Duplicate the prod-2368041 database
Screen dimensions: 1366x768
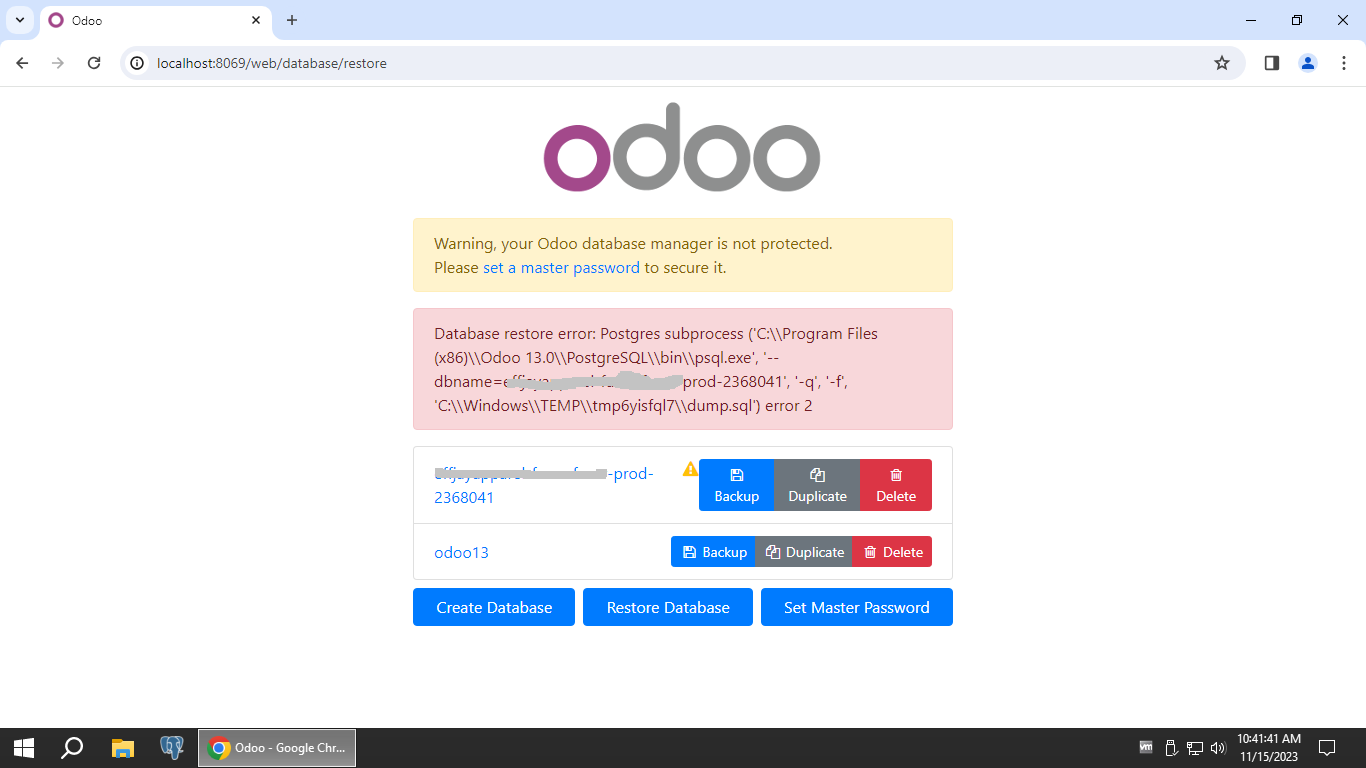tap(817, 485)
